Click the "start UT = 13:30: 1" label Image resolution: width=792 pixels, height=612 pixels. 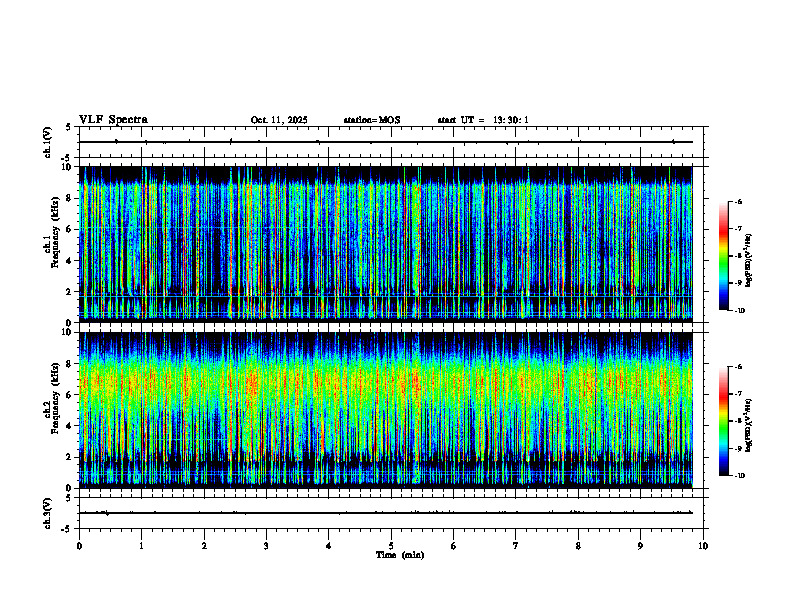483,120
